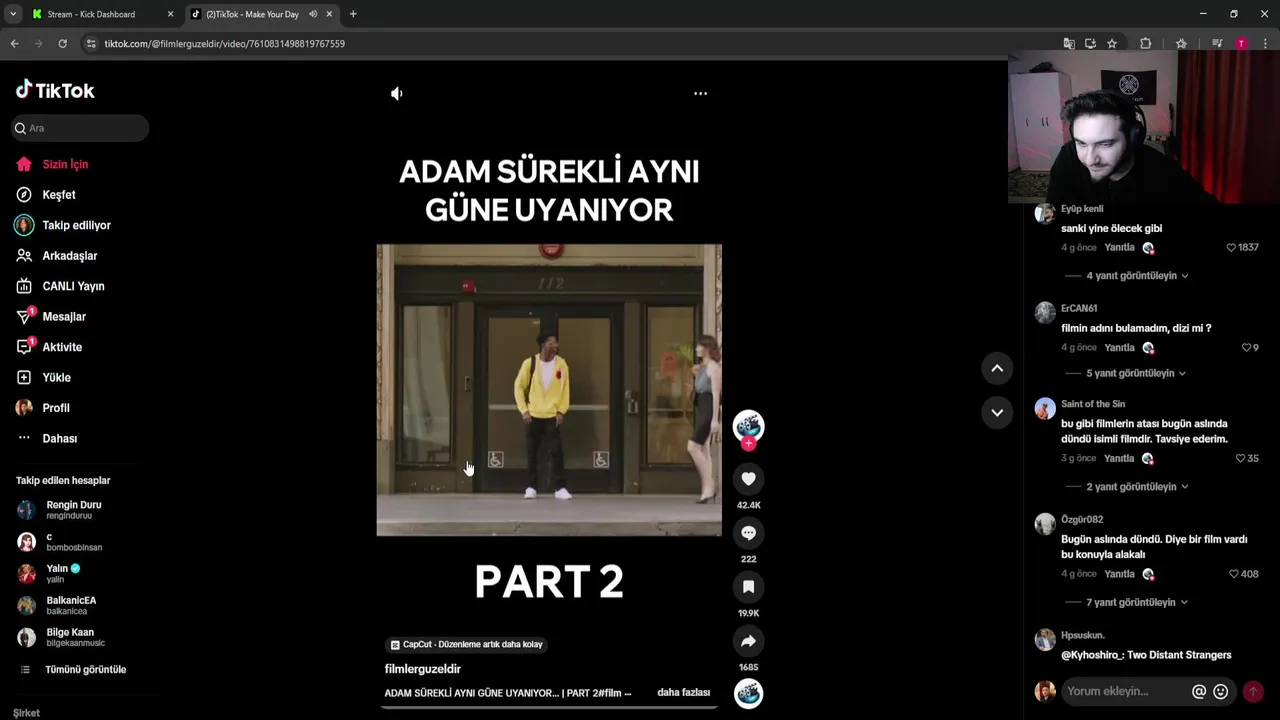Like Saint of the Sin's comment
1280x720 pixels.
point(1240,458)
